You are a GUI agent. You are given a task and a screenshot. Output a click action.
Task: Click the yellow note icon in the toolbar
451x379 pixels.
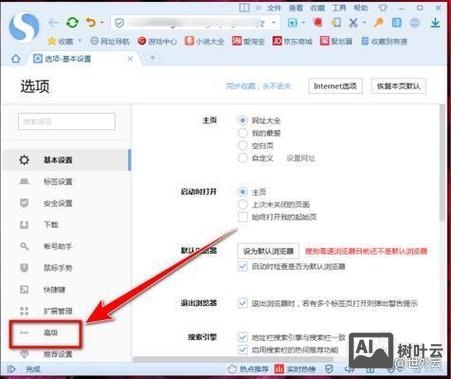point(336,23)
